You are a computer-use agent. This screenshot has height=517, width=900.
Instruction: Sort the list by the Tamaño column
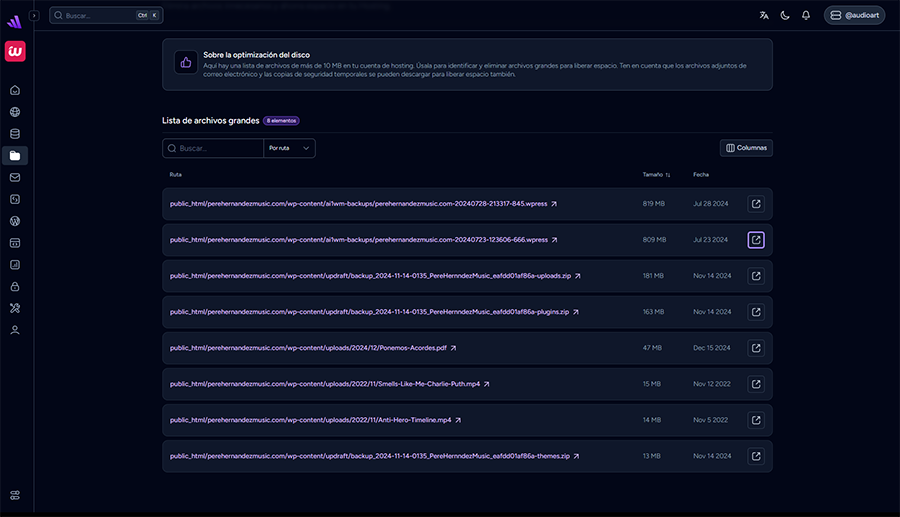[x=656, y=175]
